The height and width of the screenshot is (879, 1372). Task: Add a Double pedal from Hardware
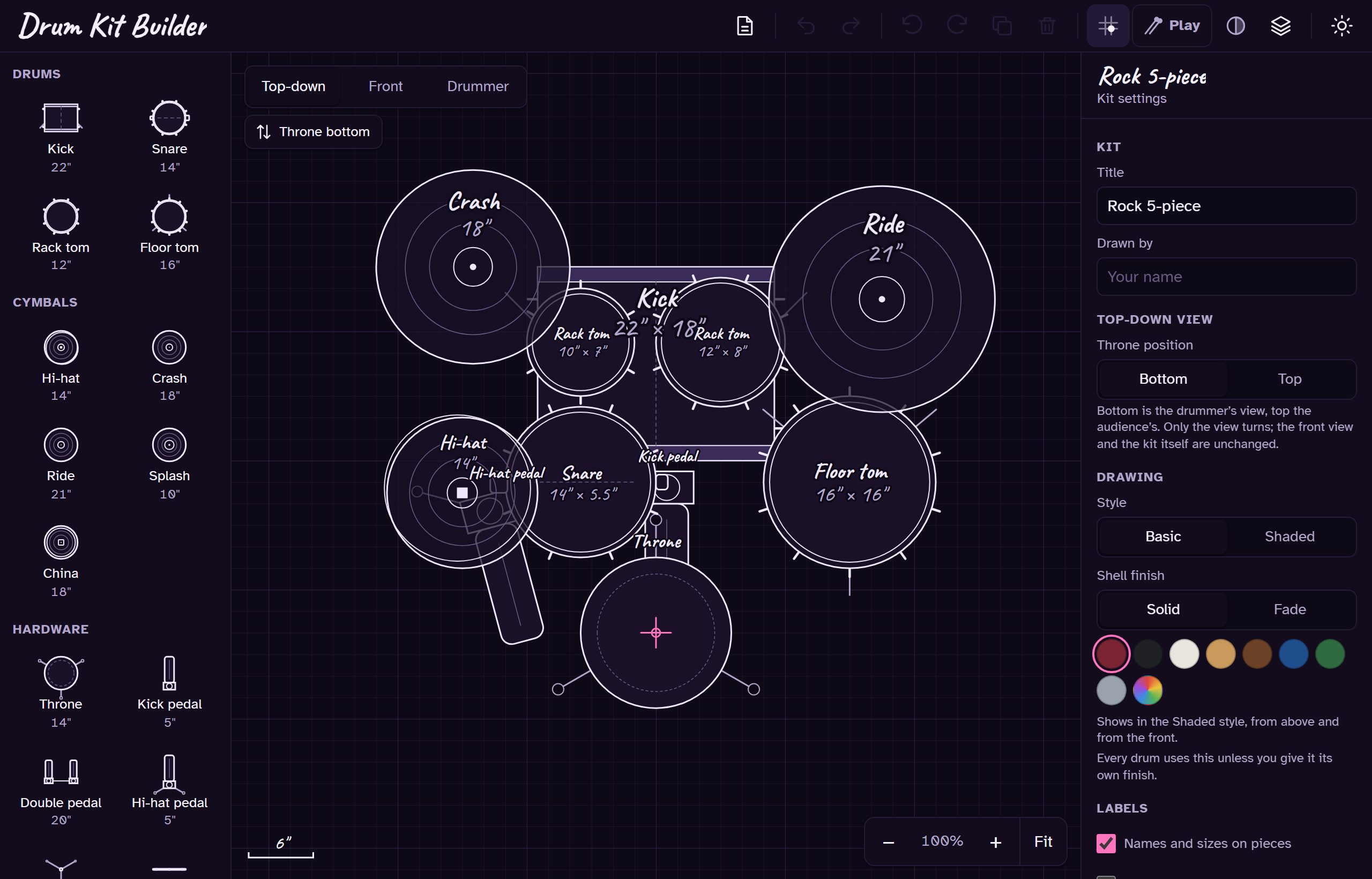click(x=61, y=791)
